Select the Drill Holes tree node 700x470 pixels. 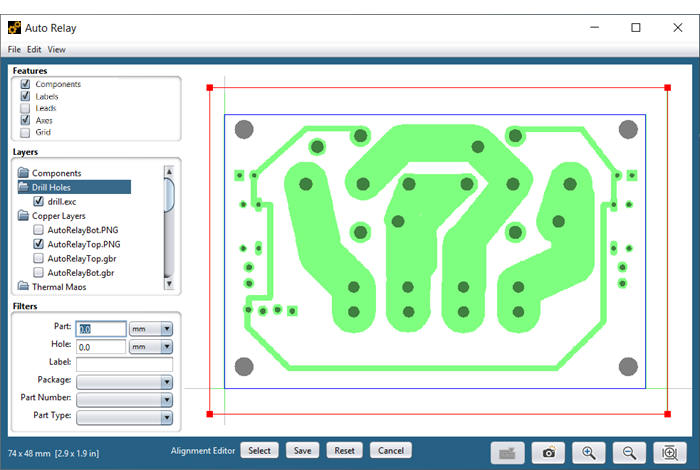74,187
